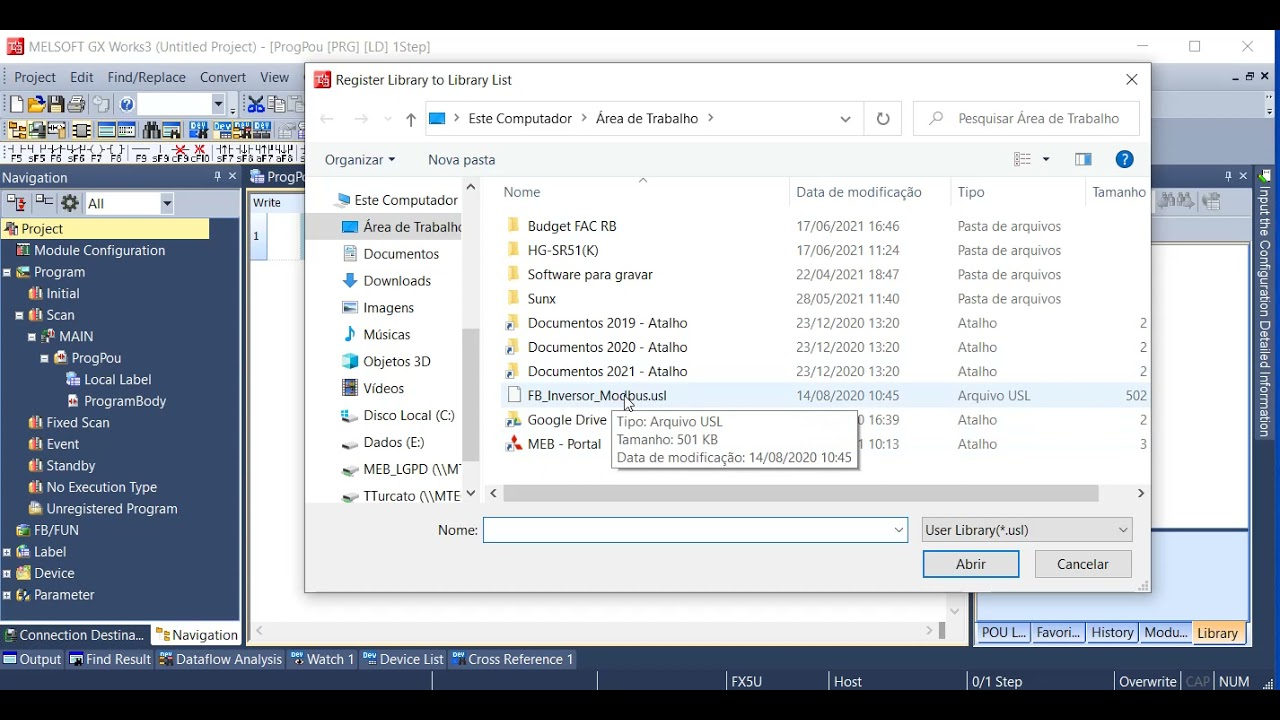The width and height of the screenshot is (1280, 720).
Task: Insert vertical line sF9 symbol
Action: click(x=162, y=153)
